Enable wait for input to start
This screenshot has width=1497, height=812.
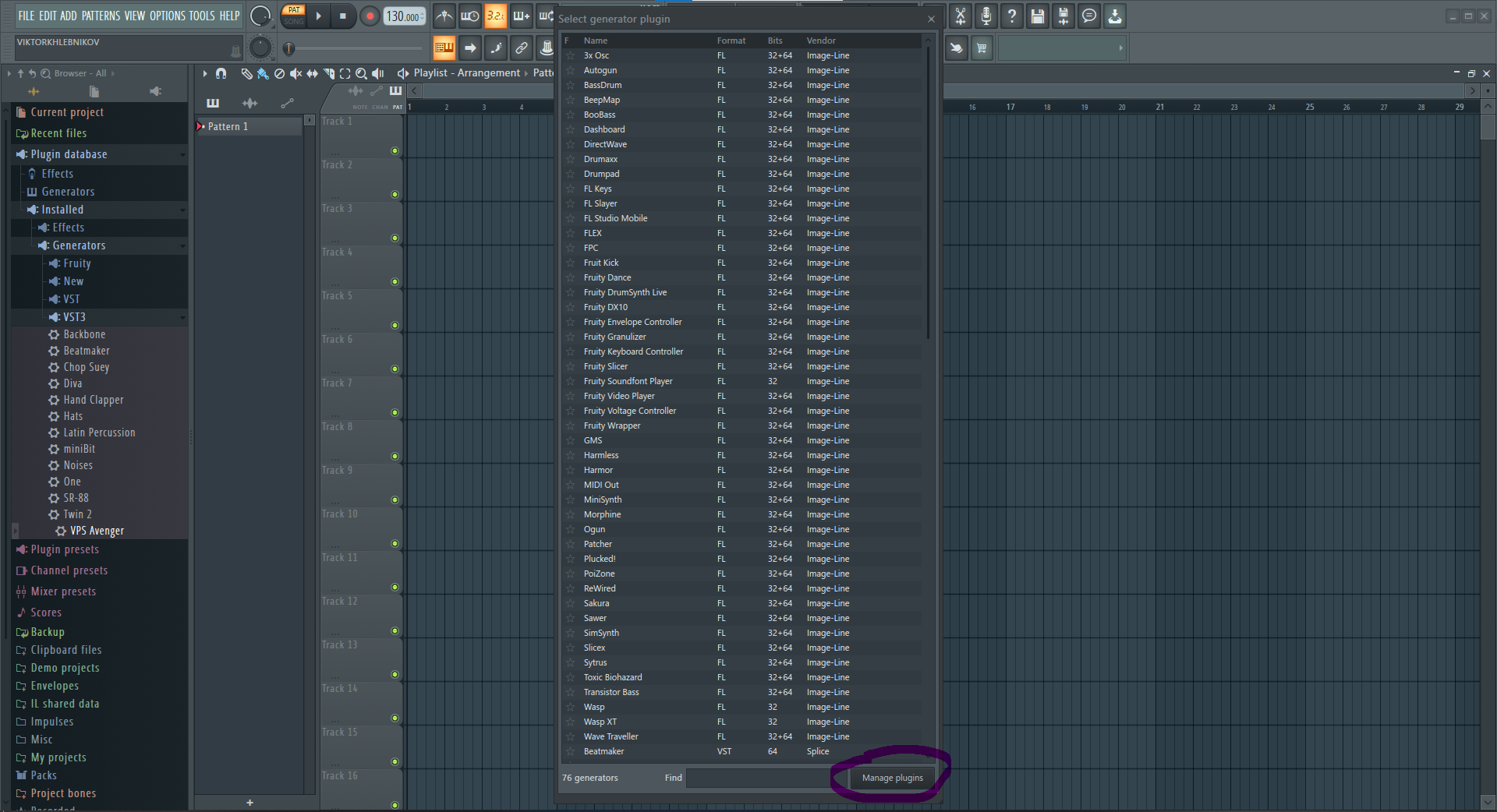tap(470, 16)
